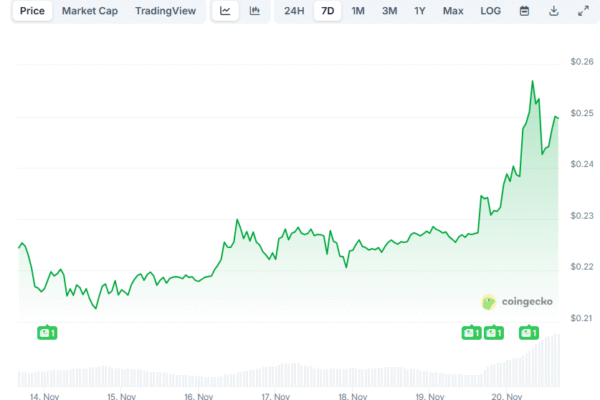Open right marker of the adjacent news pair
This screenshot has width=600, height=400.
pyautogui.click(x=493, y=332)
